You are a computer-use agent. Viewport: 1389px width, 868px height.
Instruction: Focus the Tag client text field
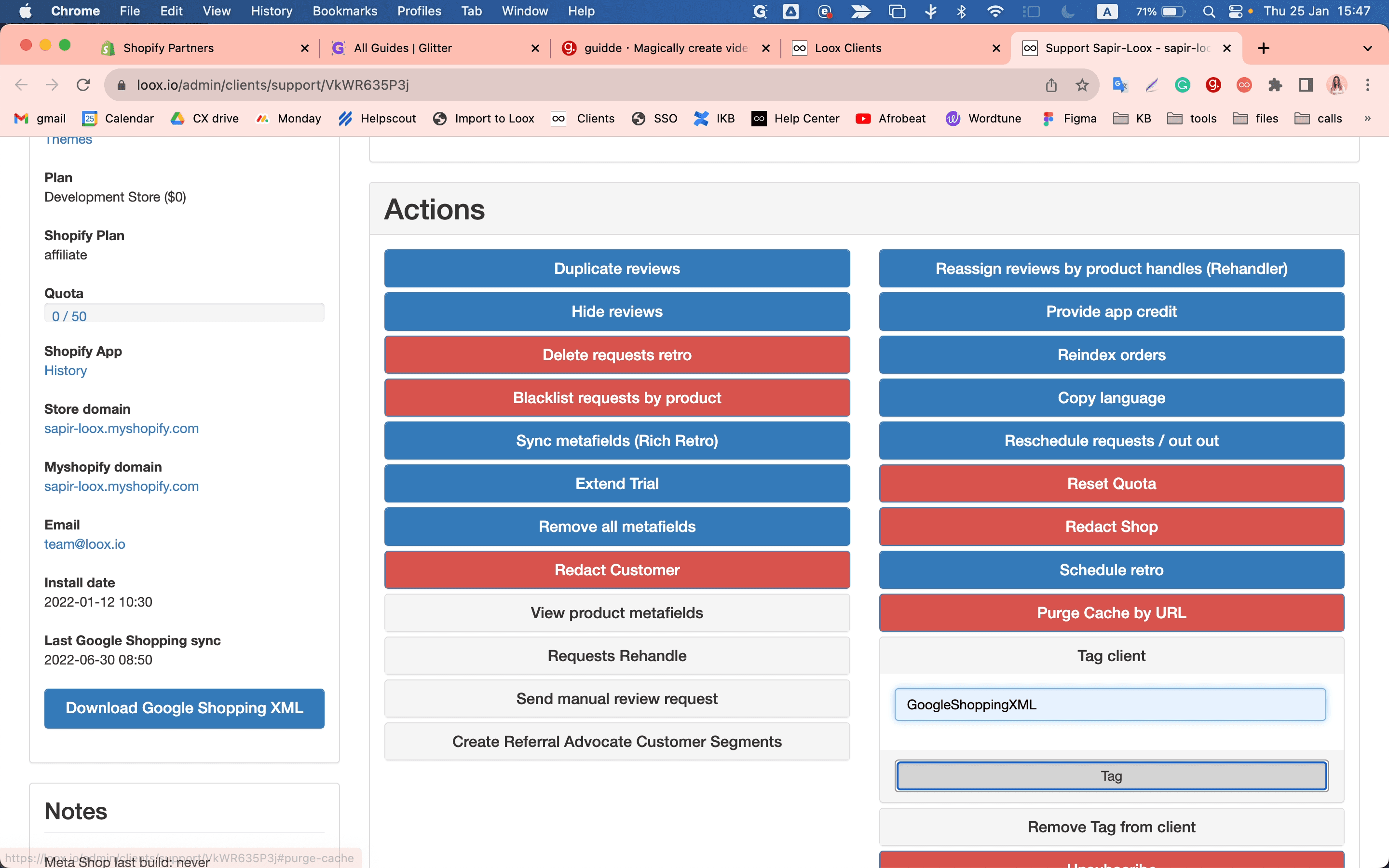(x=1110, y=705)
